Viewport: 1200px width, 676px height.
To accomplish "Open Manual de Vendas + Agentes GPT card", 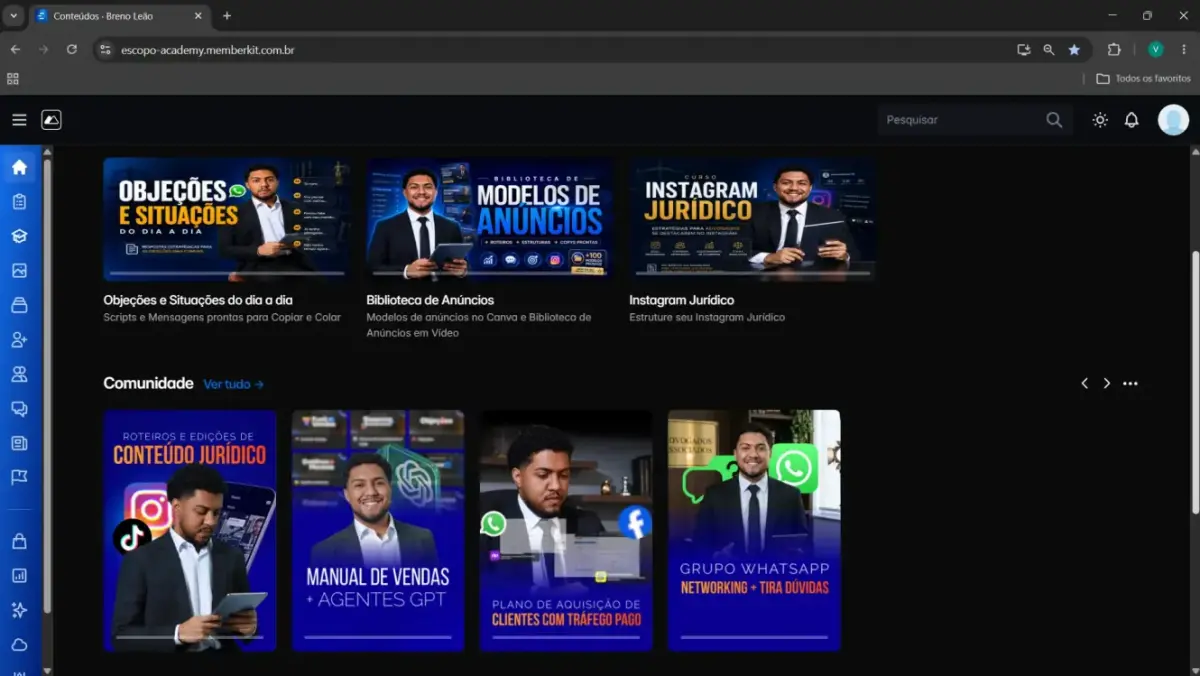I will click(x=378, y=531).
